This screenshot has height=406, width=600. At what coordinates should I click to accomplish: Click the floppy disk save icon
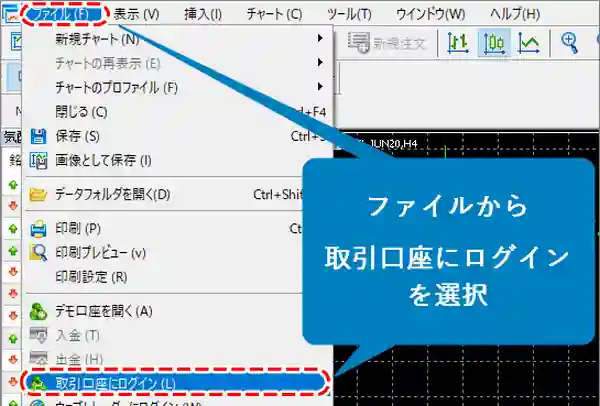point(38,136)
